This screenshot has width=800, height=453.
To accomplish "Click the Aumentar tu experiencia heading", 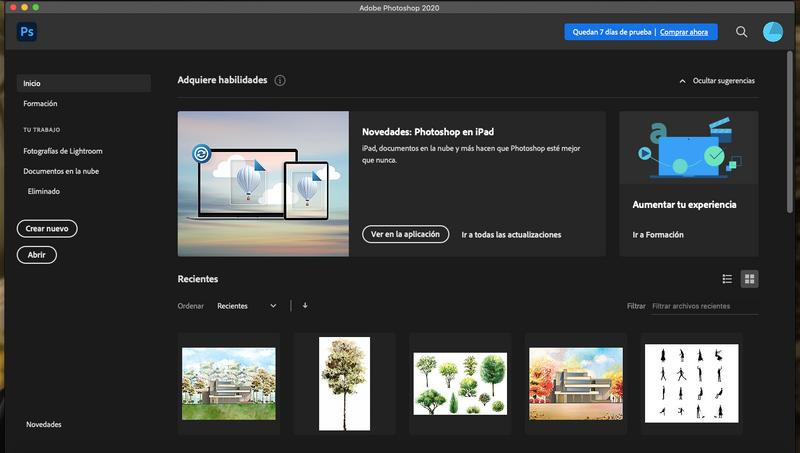I will (684, 205).
